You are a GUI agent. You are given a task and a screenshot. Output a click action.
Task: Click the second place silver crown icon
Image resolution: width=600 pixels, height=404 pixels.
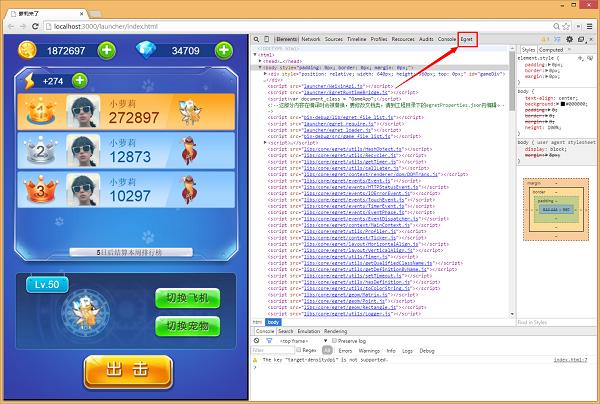point(40,150)
